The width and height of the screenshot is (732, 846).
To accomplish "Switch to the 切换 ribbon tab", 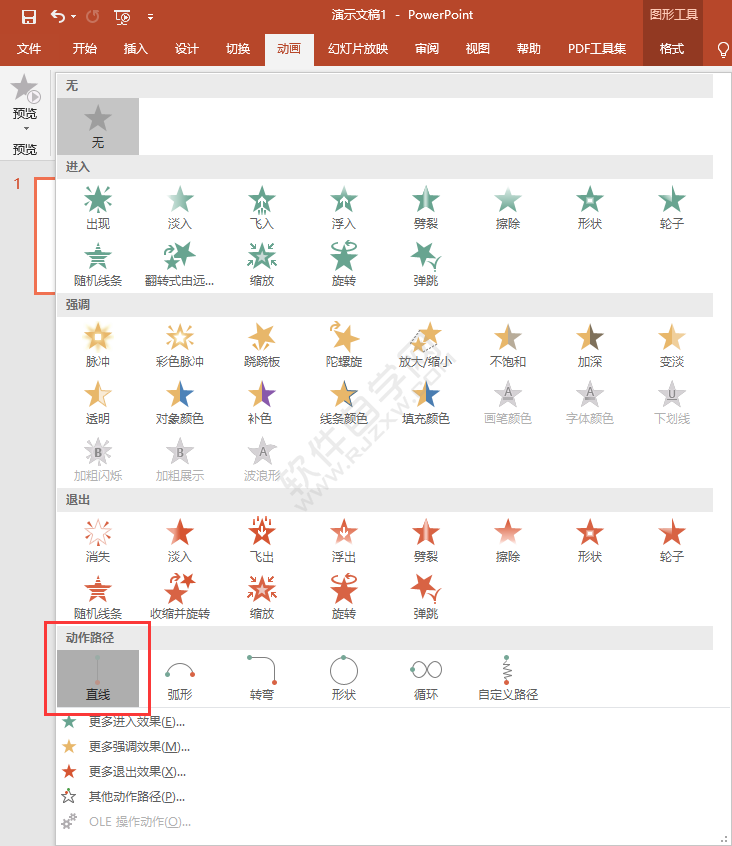I will point(238,49).
